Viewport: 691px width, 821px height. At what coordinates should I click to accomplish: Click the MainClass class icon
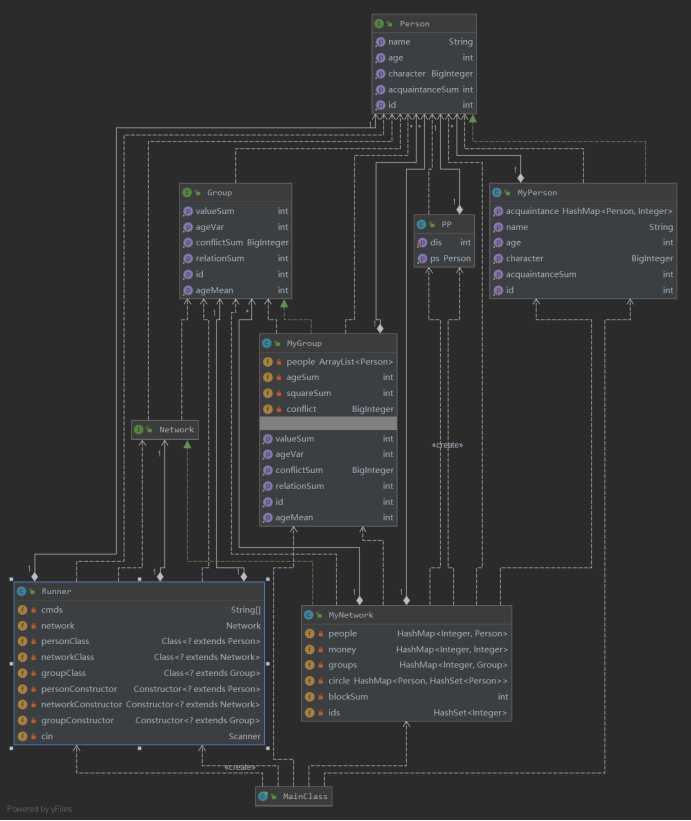pyautogui.click(x=264, y=797)
